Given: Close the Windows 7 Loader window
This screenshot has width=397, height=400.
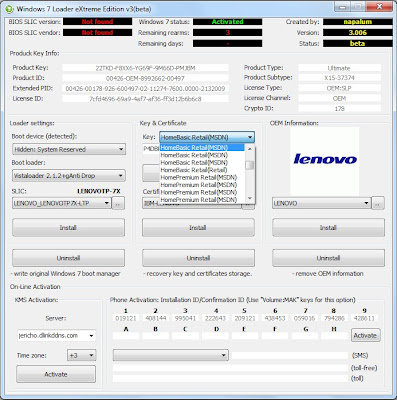Looking at the screenshot, I should (x=379, y=6).
